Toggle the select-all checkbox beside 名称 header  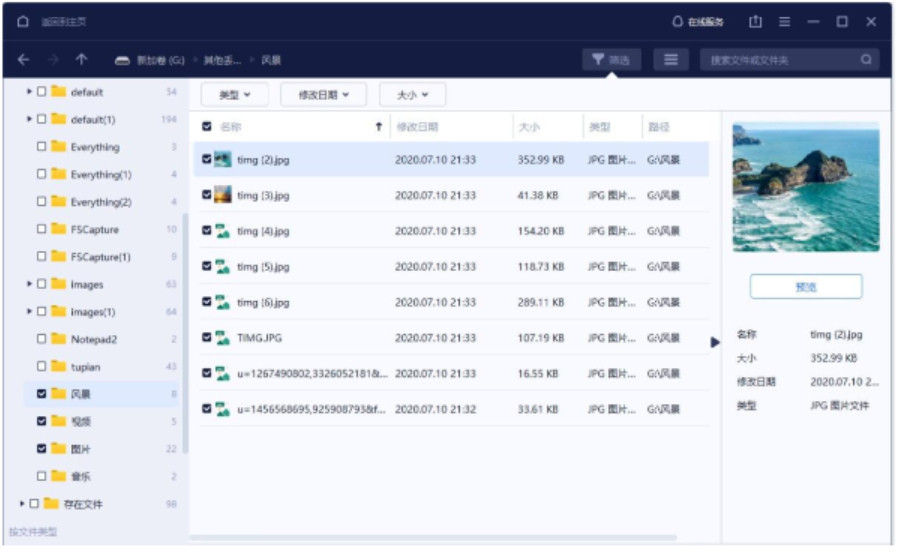pos(207,127)
